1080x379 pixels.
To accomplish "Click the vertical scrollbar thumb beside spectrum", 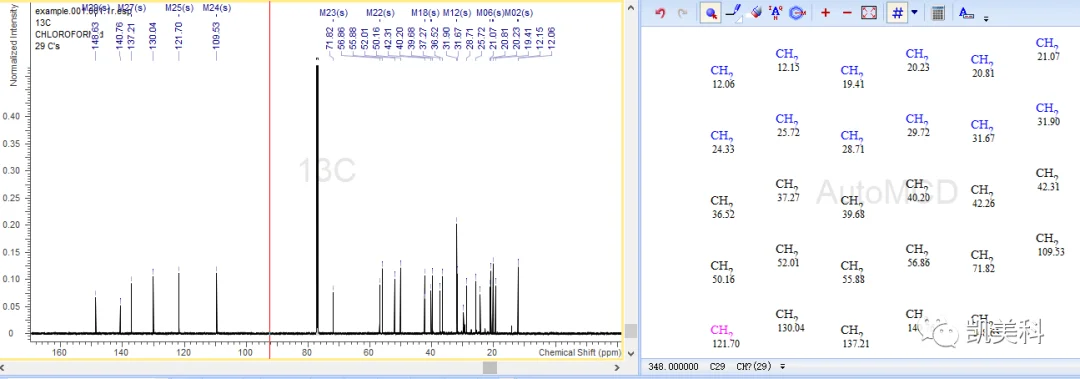I will [x=630, y=331].
